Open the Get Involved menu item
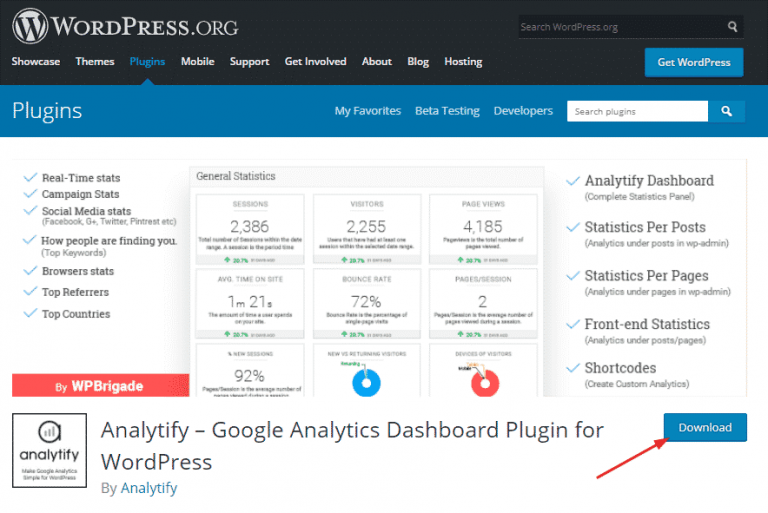The image size is (768, 513). coord(315,62)
